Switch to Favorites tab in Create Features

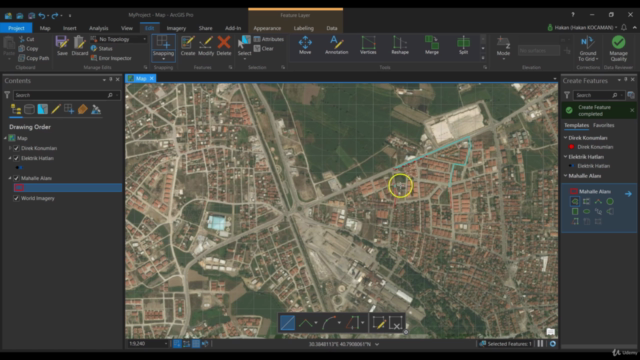pos(603,125)
